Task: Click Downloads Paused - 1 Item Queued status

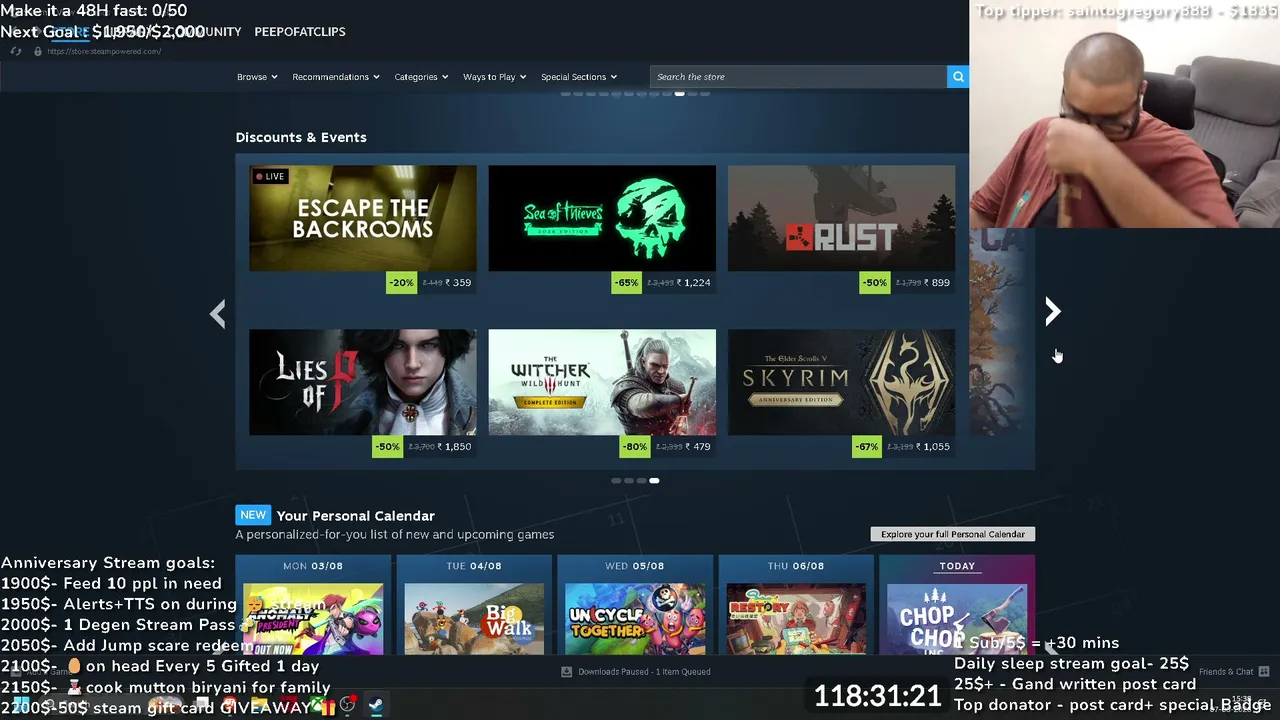Action: click(x=644, y=672)
